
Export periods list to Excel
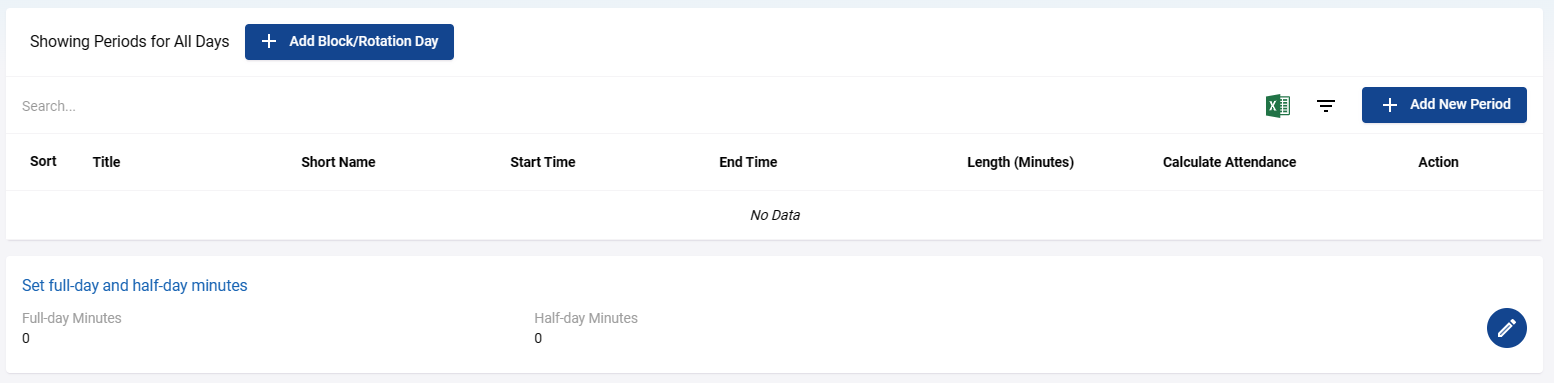coord(1278,105)
